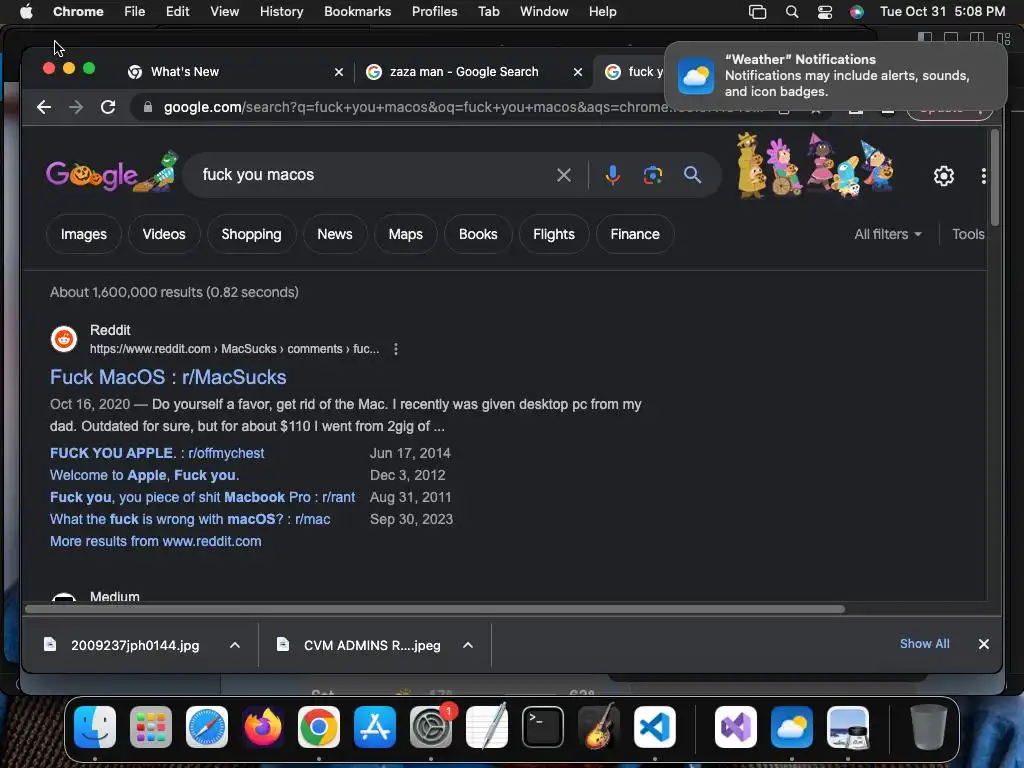This screenshot has width=1024, height=768.
Task: Click the Chrome icon in the dock
Action: 319,727
